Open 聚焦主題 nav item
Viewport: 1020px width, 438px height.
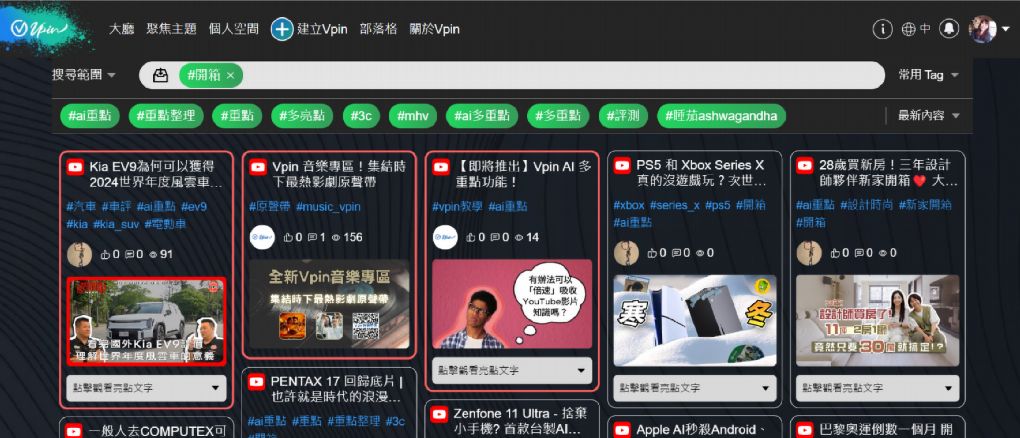tap(171, 29)
